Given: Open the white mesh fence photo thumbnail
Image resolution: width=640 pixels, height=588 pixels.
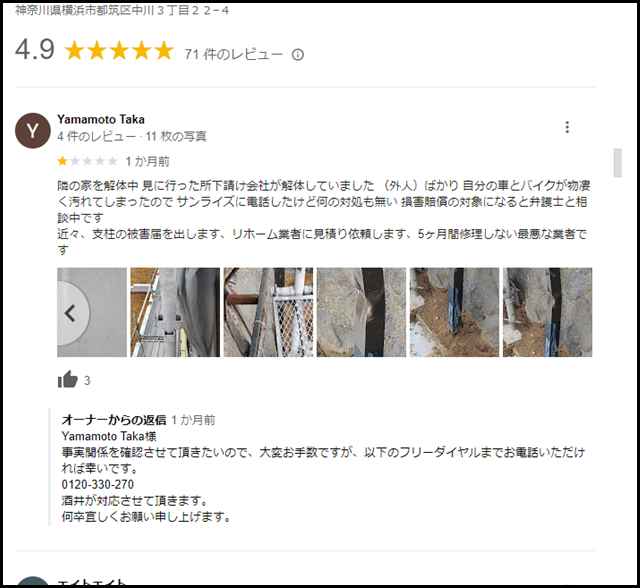Looking at the screenshot, I should (268, 312).
